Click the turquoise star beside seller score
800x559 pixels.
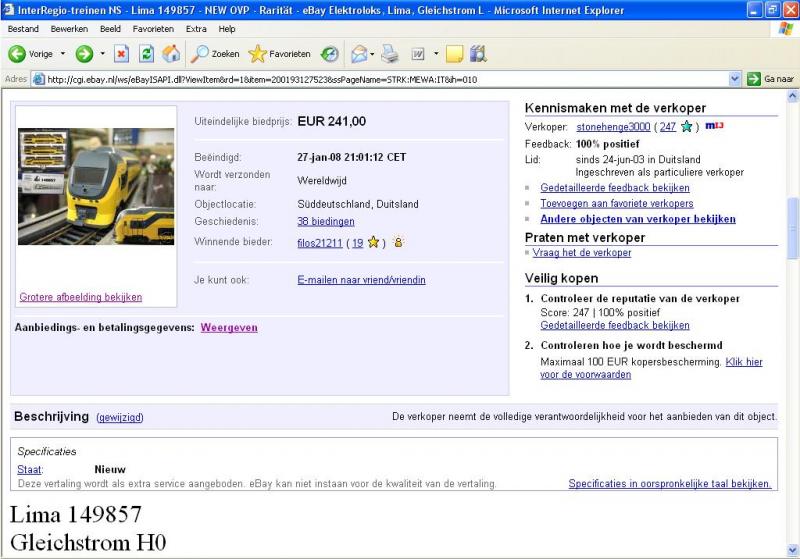[x=687, y=126]
